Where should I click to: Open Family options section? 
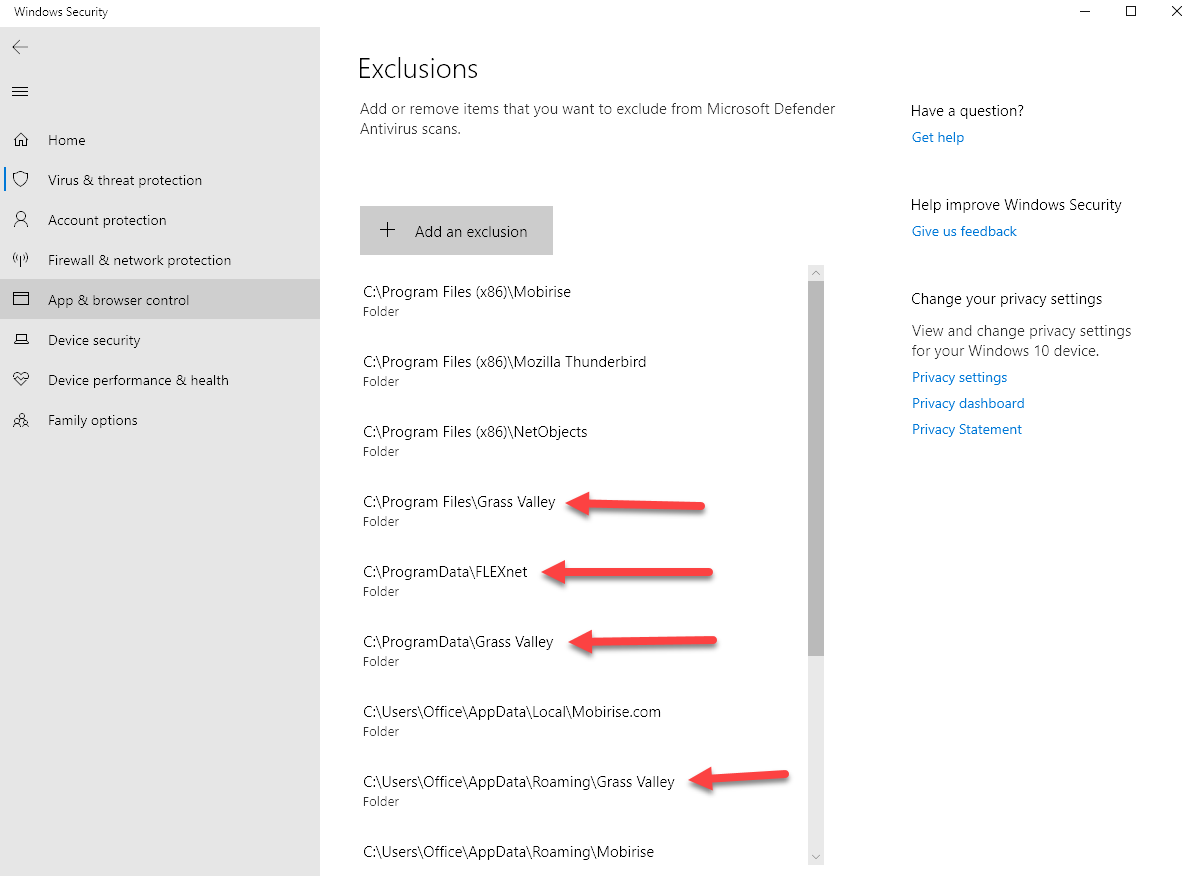coord(160,420)
